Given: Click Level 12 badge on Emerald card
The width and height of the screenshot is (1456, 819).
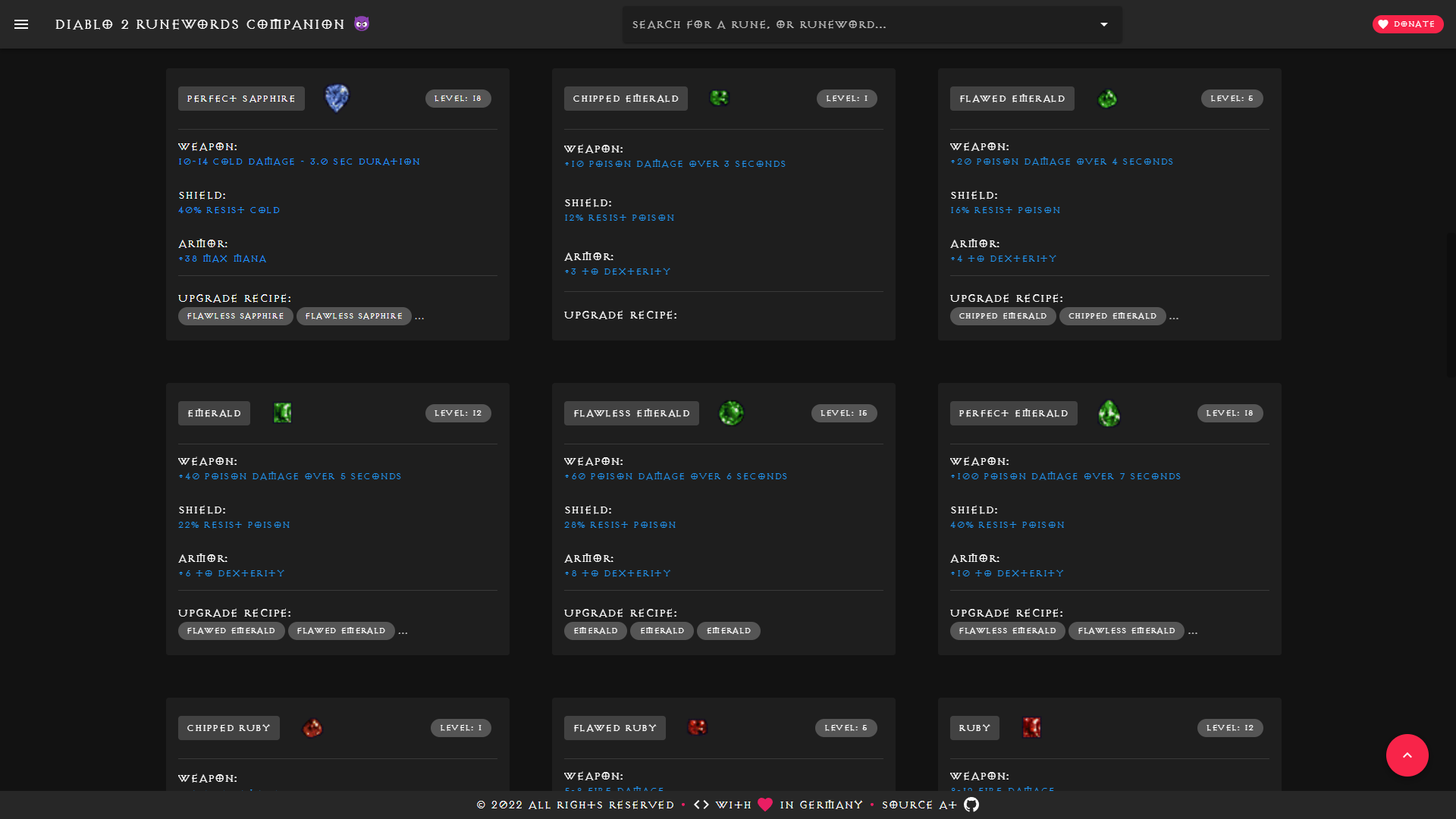Looking at the screenshot, I should [458, 413].
